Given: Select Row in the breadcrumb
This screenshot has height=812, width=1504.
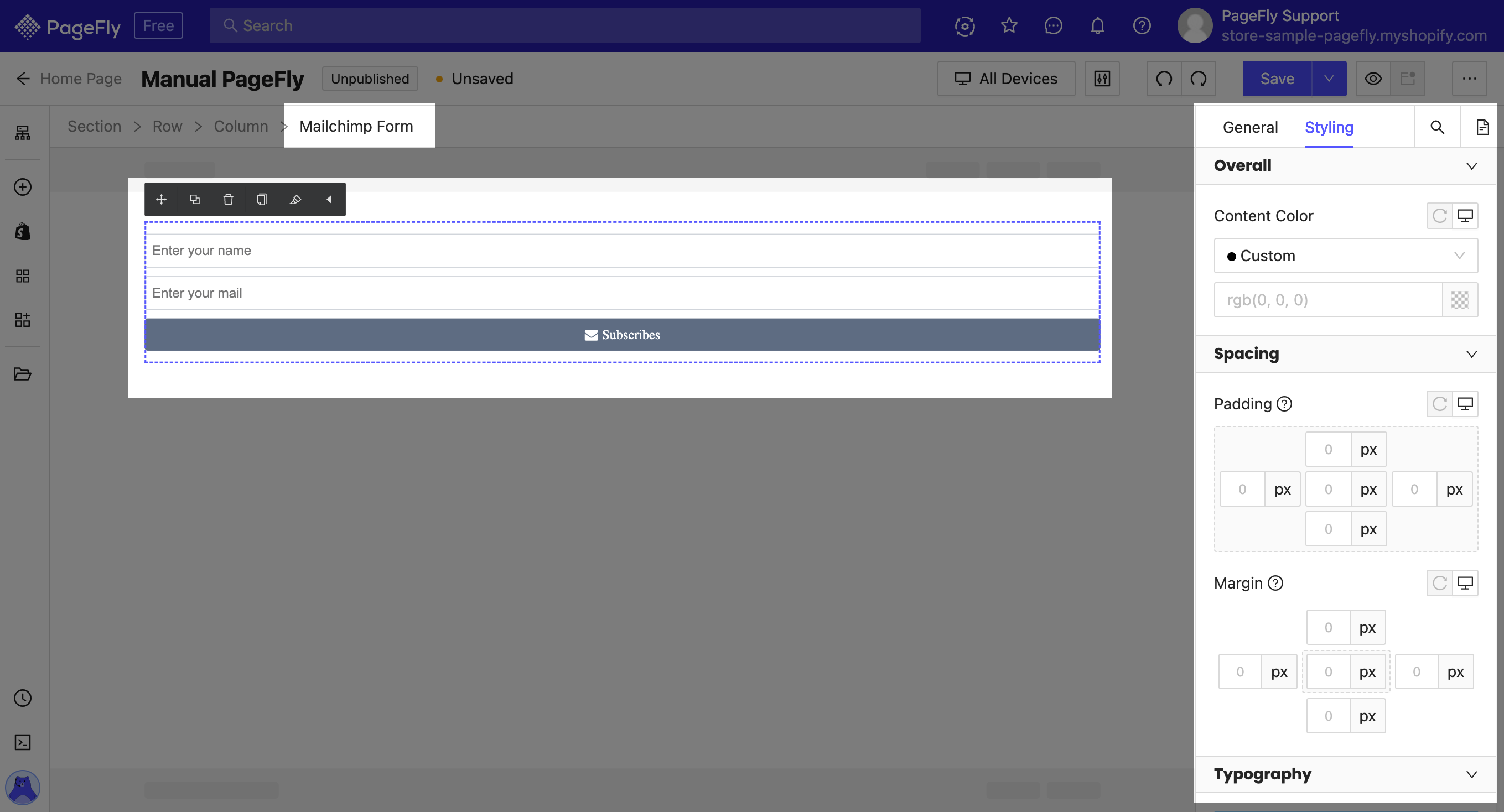Looking at the screenshot, I should [x=167, y=127].
